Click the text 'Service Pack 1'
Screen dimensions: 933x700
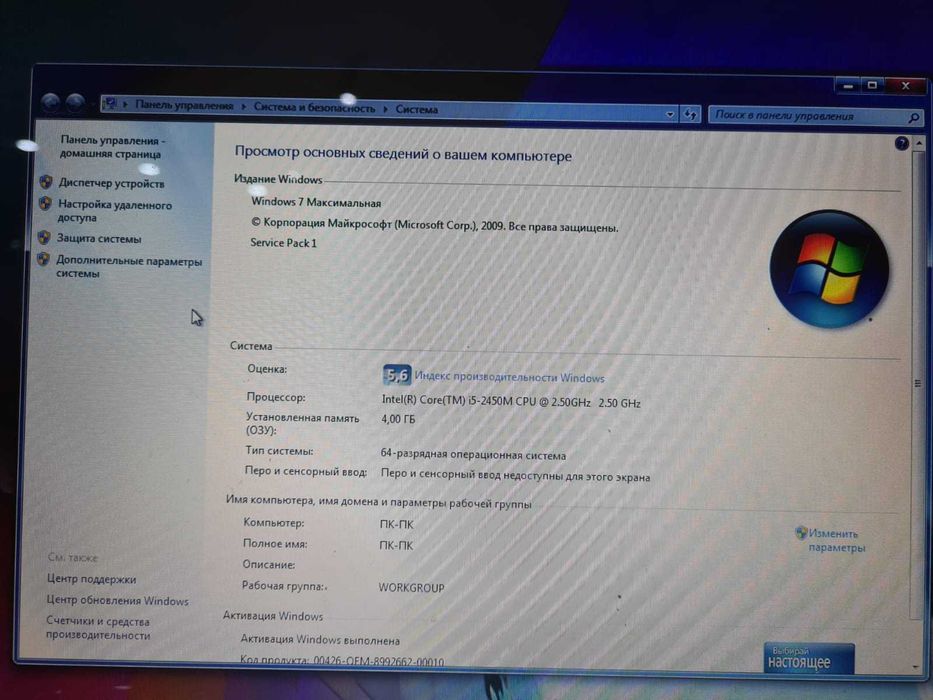[x=283, y=243]
